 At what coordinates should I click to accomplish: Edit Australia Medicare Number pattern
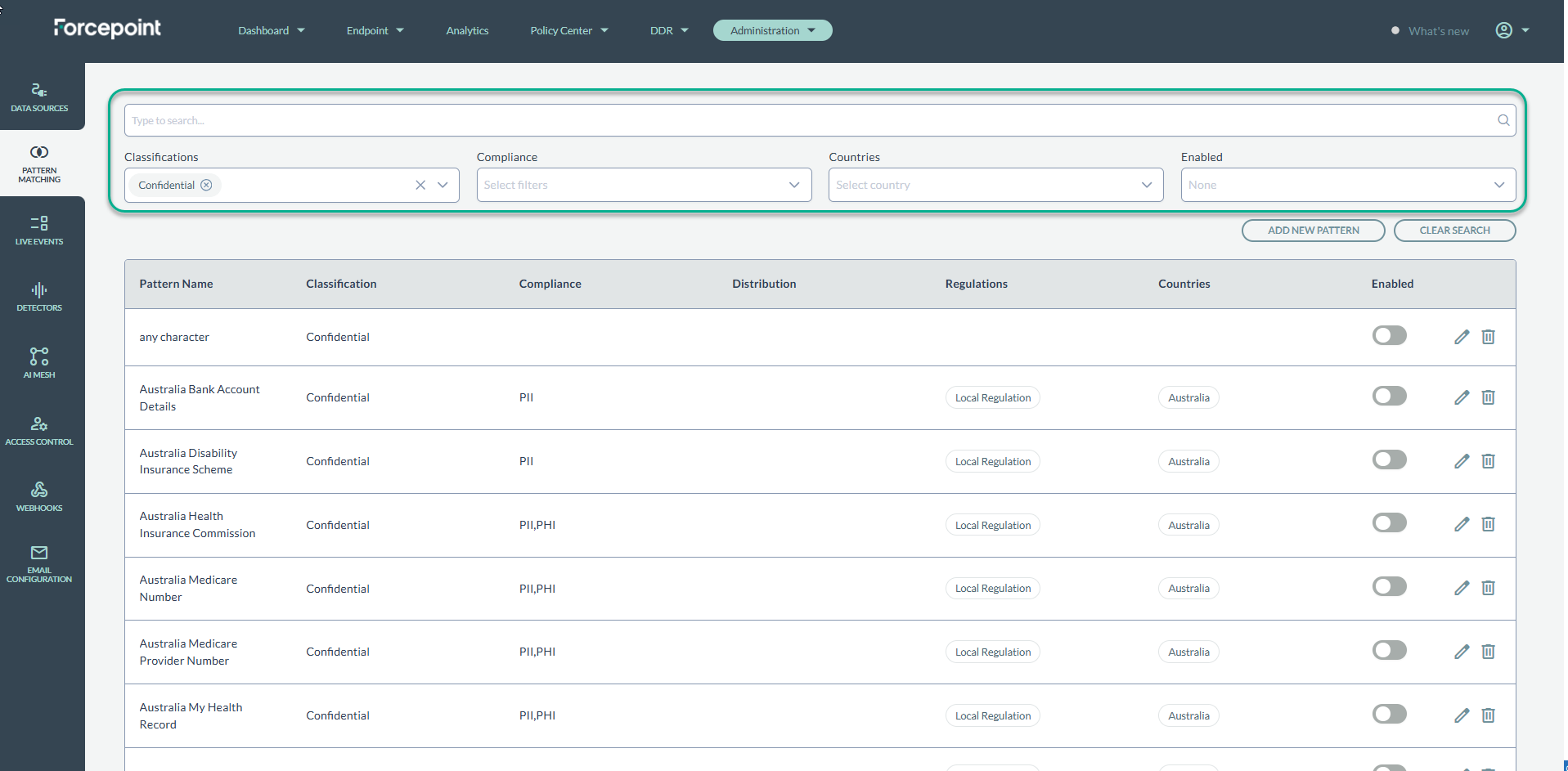(1462, 588)
